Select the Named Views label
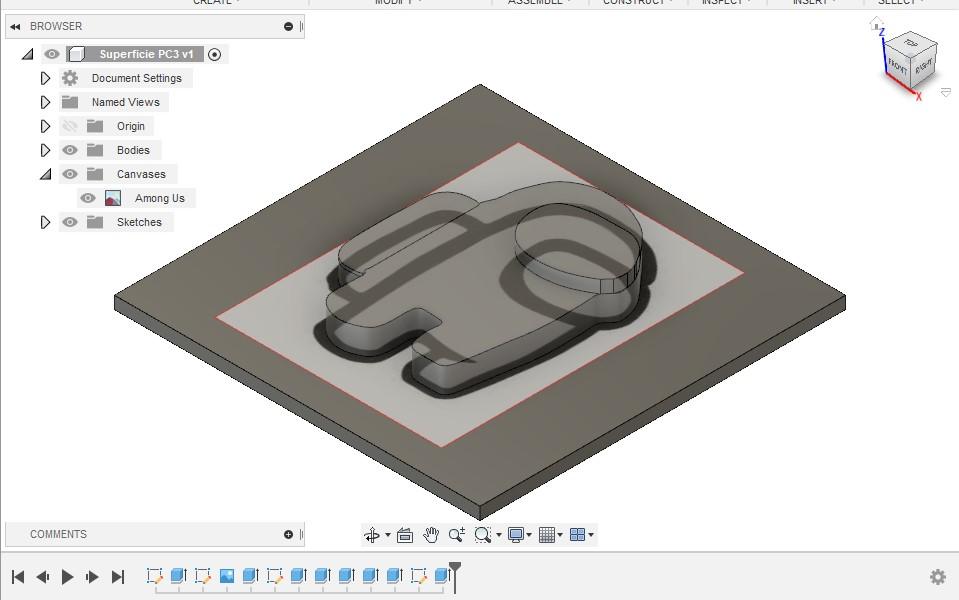This screenshot has width=959, height=600. pos(125,102)
